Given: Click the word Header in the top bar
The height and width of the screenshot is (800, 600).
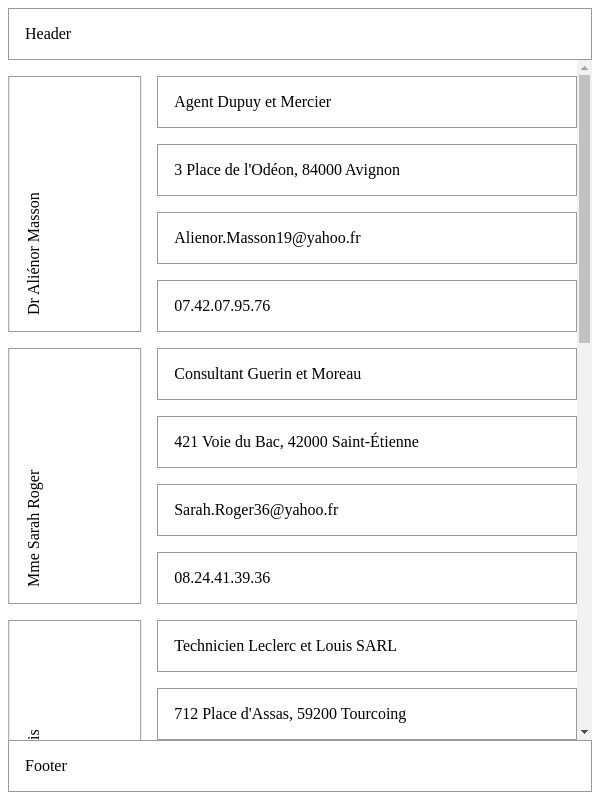Looking at the screenshot, I should [x=48, y=34].
